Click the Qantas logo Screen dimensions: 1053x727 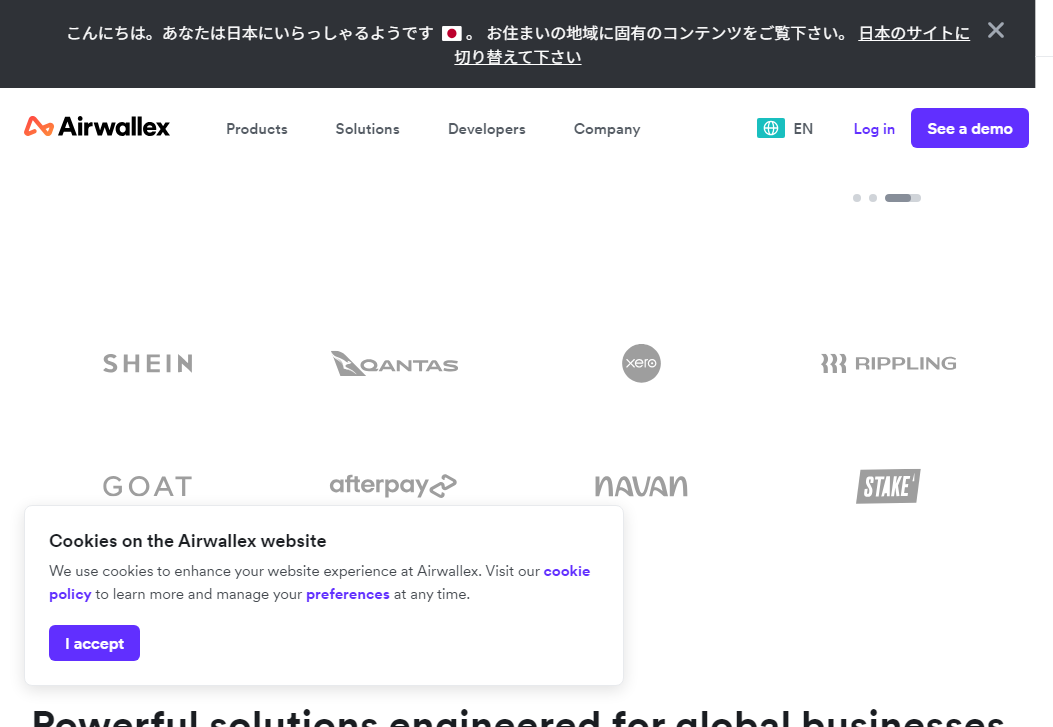coord(394,363)
